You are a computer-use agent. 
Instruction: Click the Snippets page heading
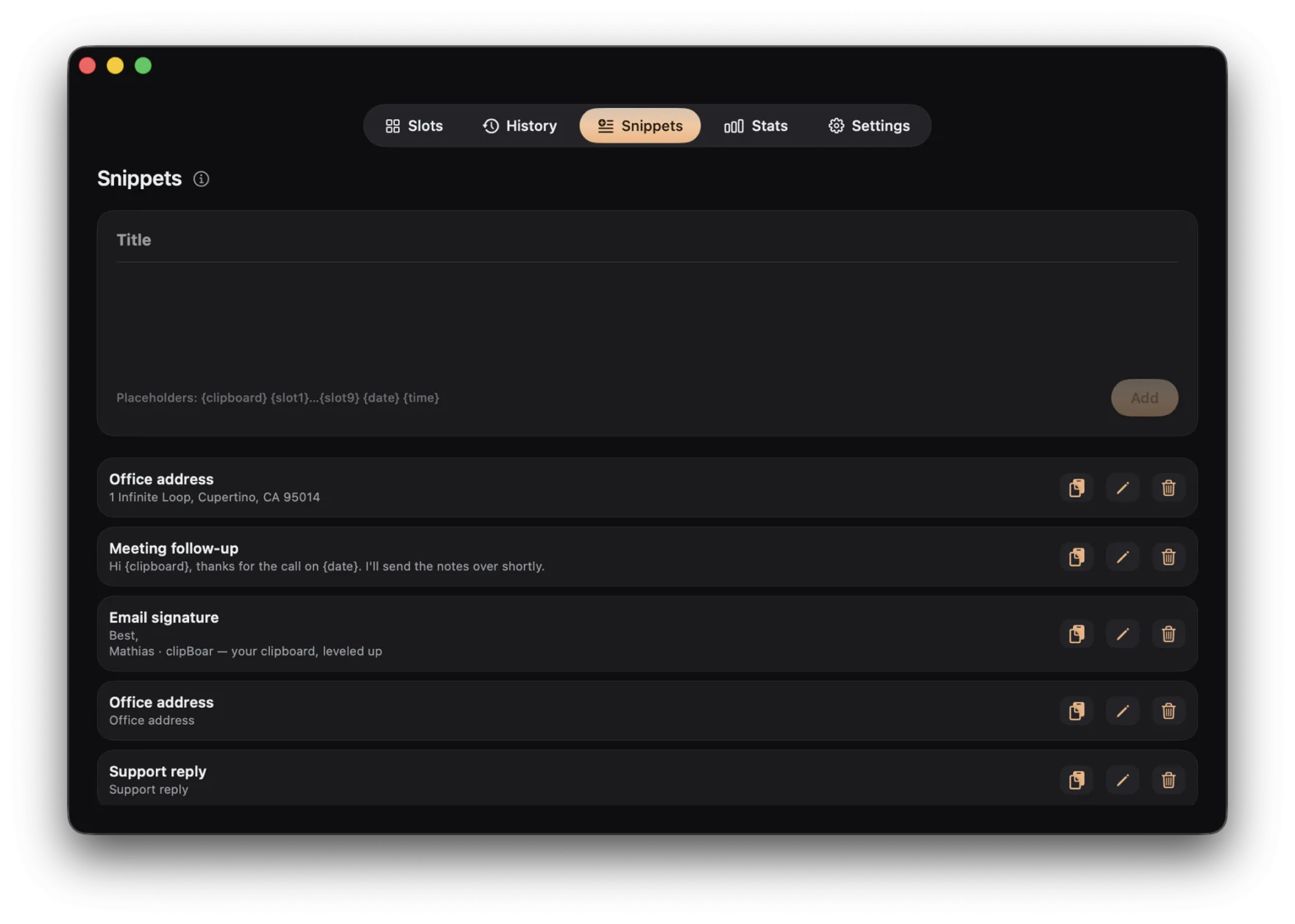(139, 179)
